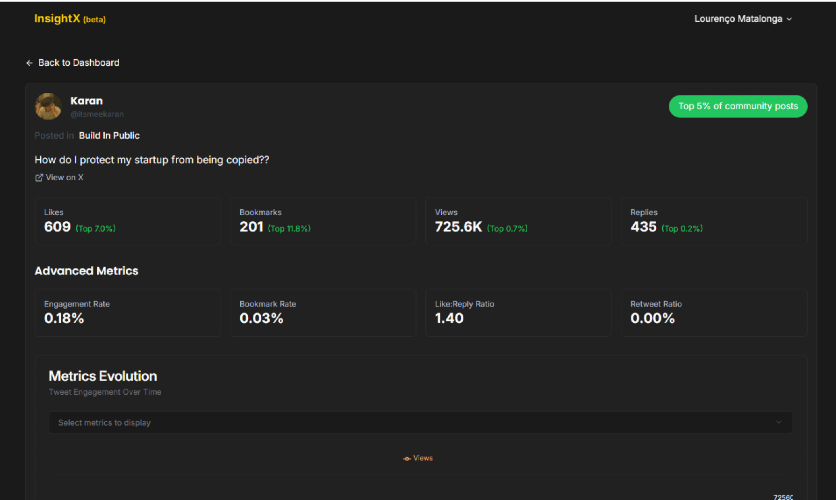Viewport: 836px width, 500px height.
Task: Click the Top 7.0% likes ranking text
Action: pyautogui.click(x=95, y=228)
